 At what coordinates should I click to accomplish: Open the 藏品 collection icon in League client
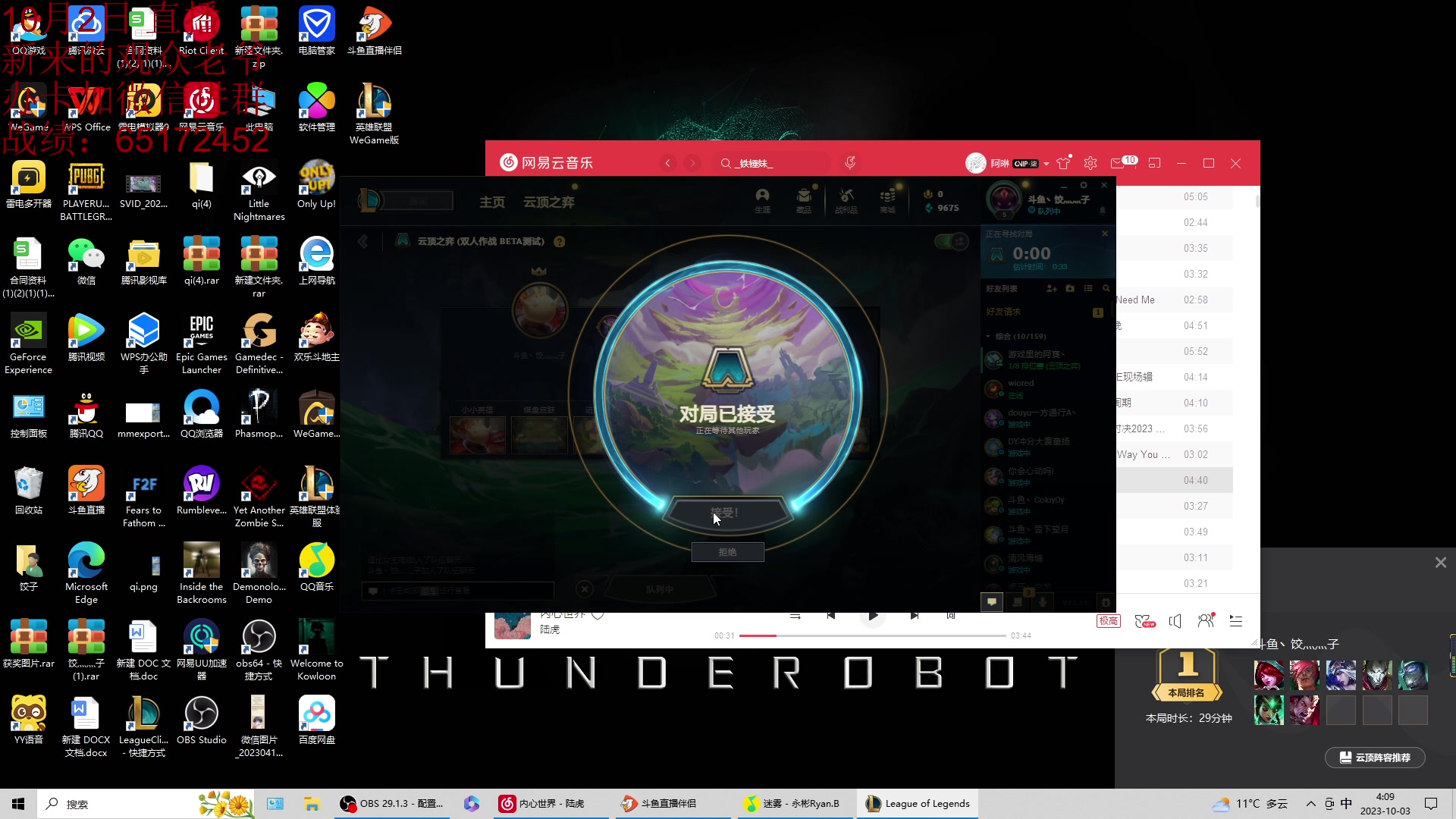(x=804, y=201)
